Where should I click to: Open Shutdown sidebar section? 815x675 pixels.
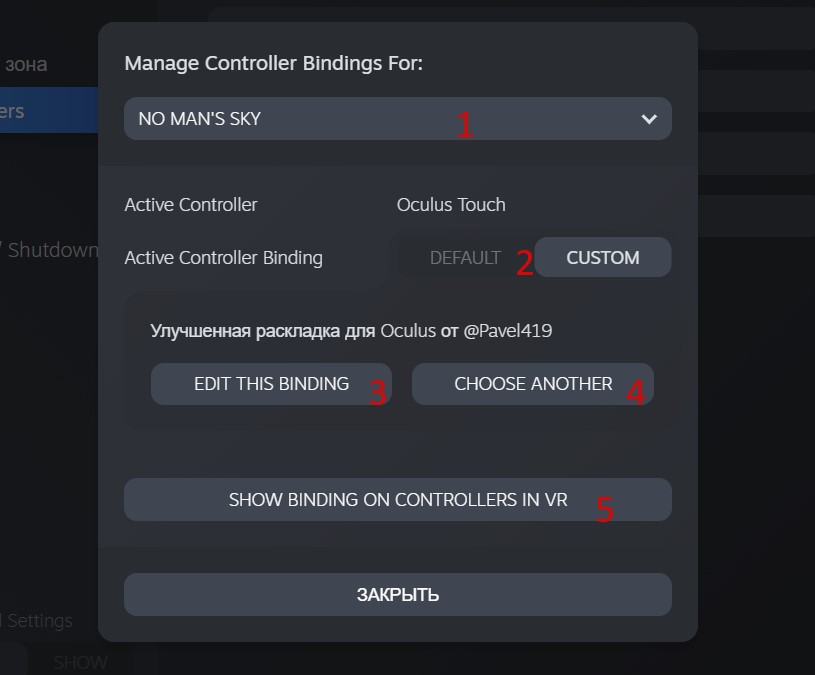pyautogui.click(x=52, y=250)
